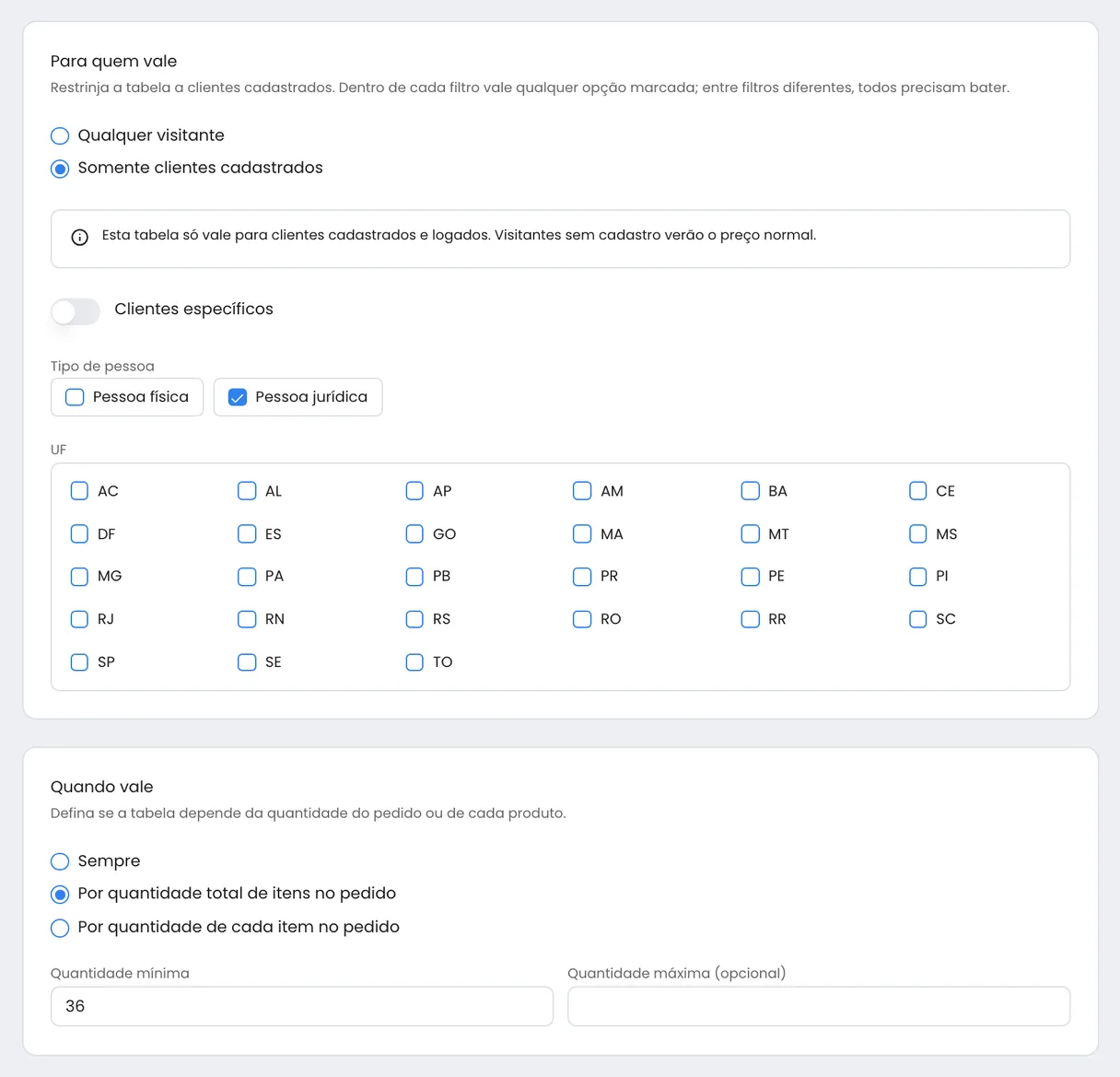
Task: Focus the Quantidade máxima (opcional) field
Action: pos(819,1006)
